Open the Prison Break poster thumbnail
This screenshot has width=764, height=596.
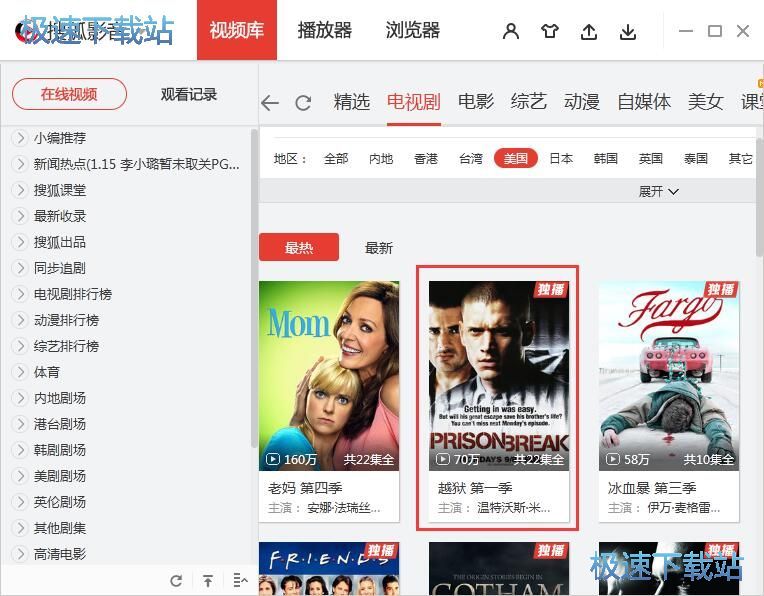point(499,376)
